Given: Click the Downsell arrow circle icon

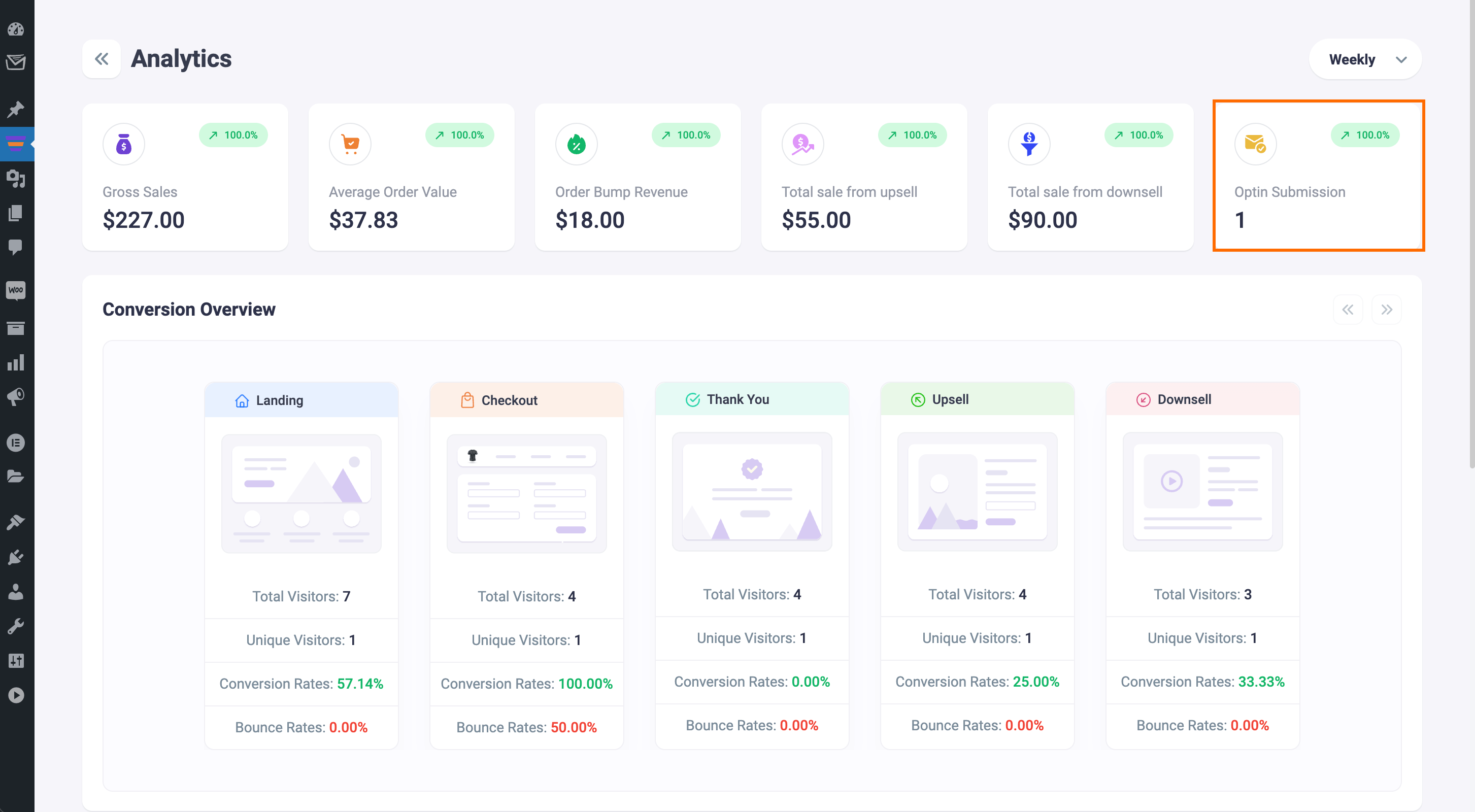Looking at the screenshot, I should (1144, 400).
